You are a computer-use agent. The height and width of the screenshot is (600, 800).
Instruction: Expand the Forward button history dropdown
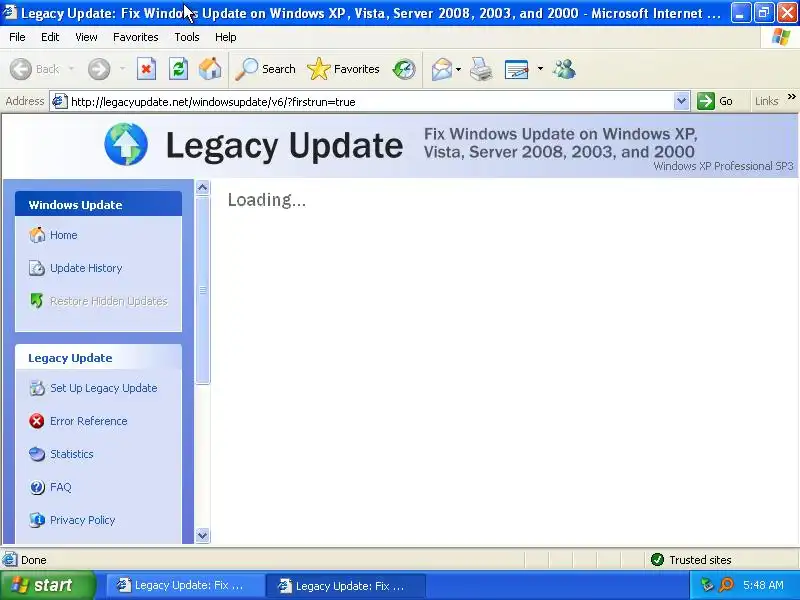[122, 68]
